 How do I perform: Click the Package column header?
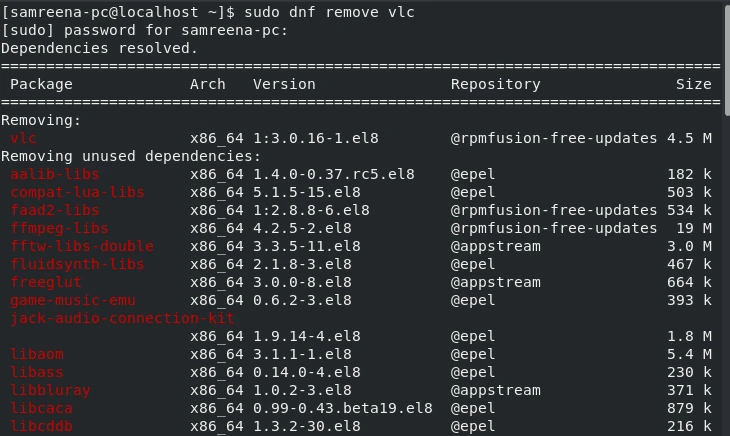(x=41, y=84)
